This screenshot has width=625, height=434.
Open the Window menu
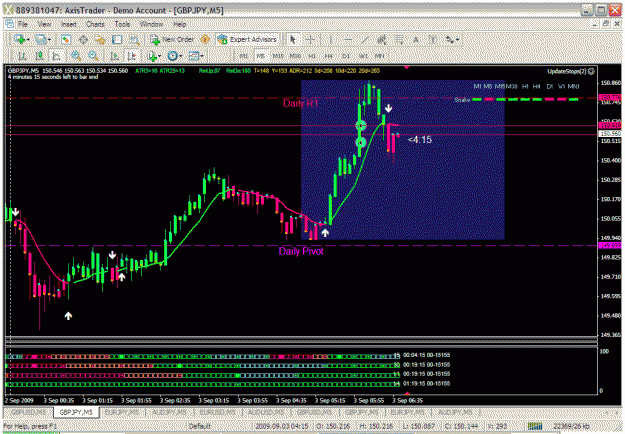(x=151, y=24)
